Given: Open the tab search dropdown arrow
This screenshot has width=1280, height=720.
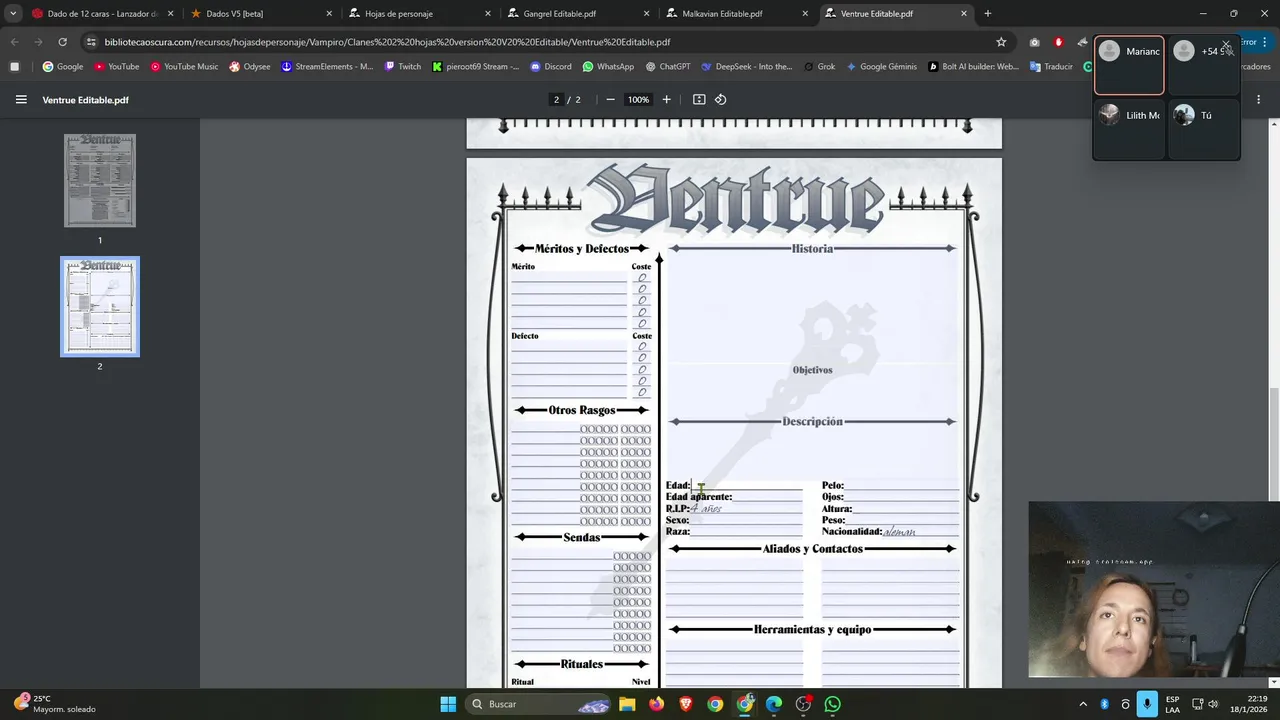Looking at the screenshot, I should (x=13, y=14).
